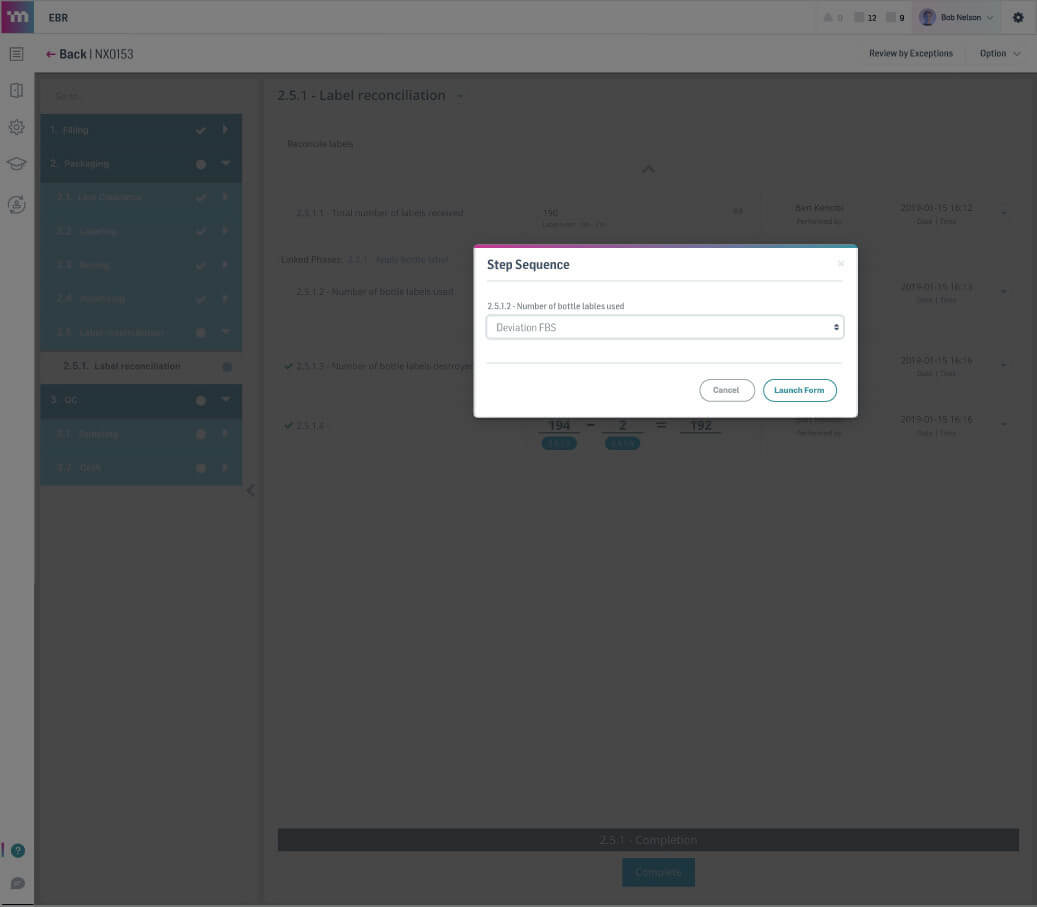The width and height of the screenshot is (1037, 907).
Task: Click the status dot on '2.5.1. Label reconciliation'
Action: [x=227, y=366]
